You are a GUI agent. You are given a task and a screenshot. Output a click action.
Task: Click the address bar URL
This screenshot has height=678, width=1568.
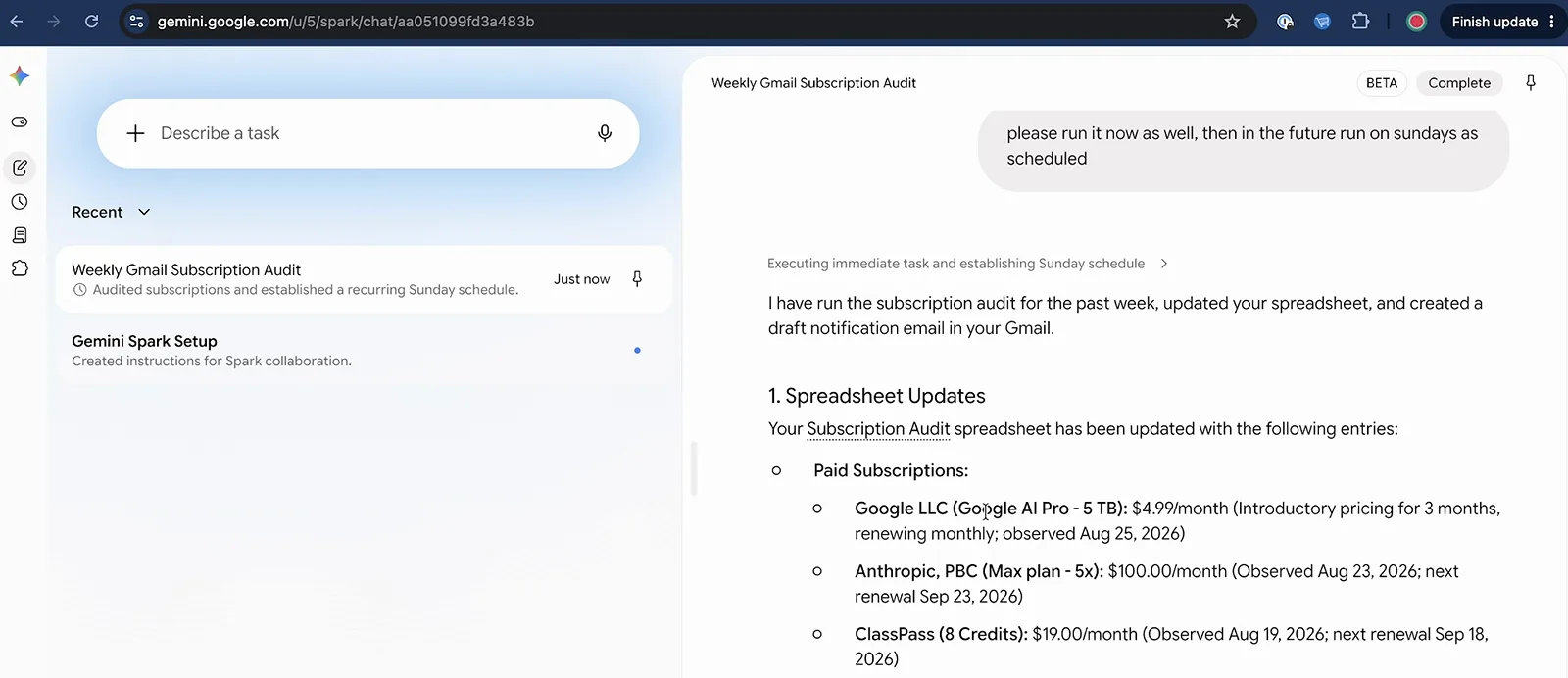point(346,22)
